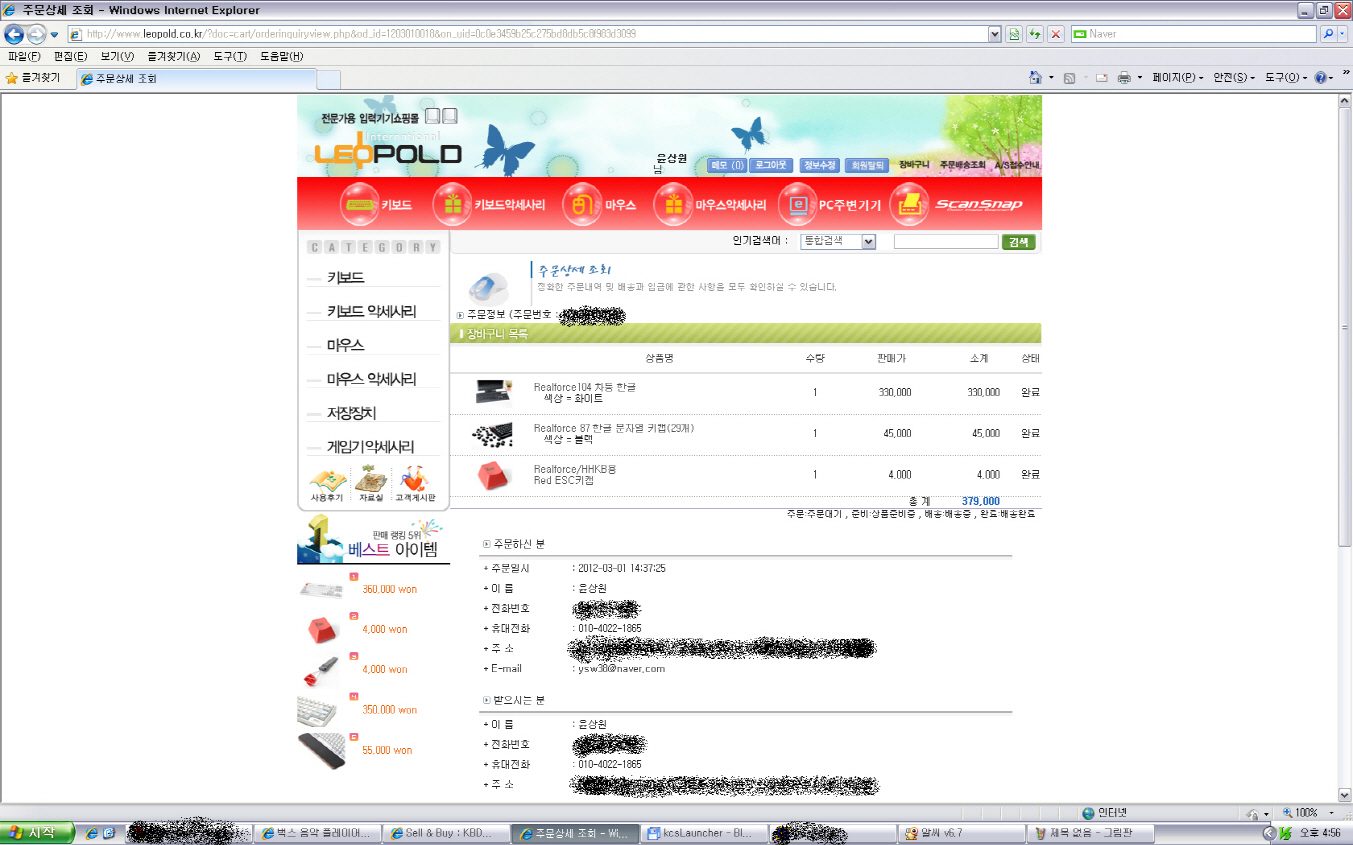Stop page loading with the red X icon
Image resolution: width=1353 pixels, height=845 pixels.
point(1055,34)
